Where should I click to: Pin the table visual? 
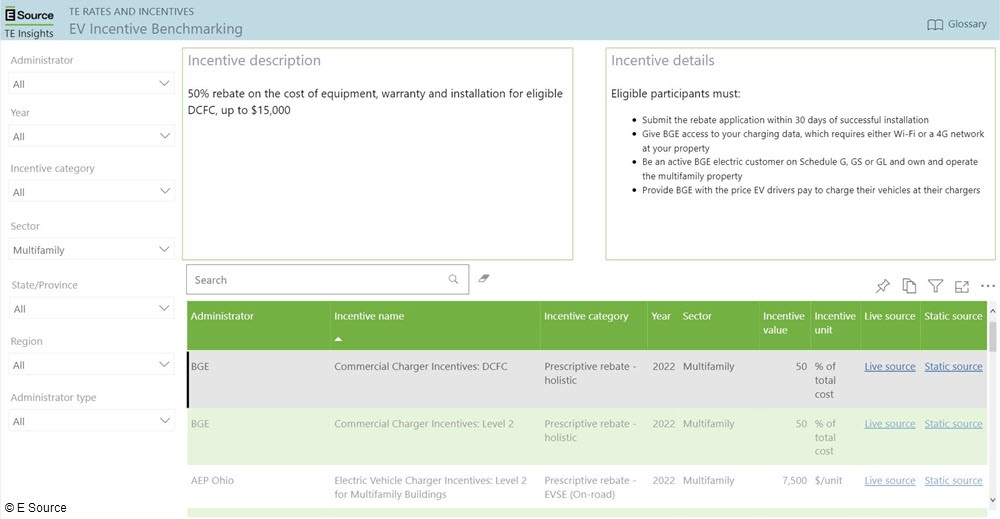[883, 286]
